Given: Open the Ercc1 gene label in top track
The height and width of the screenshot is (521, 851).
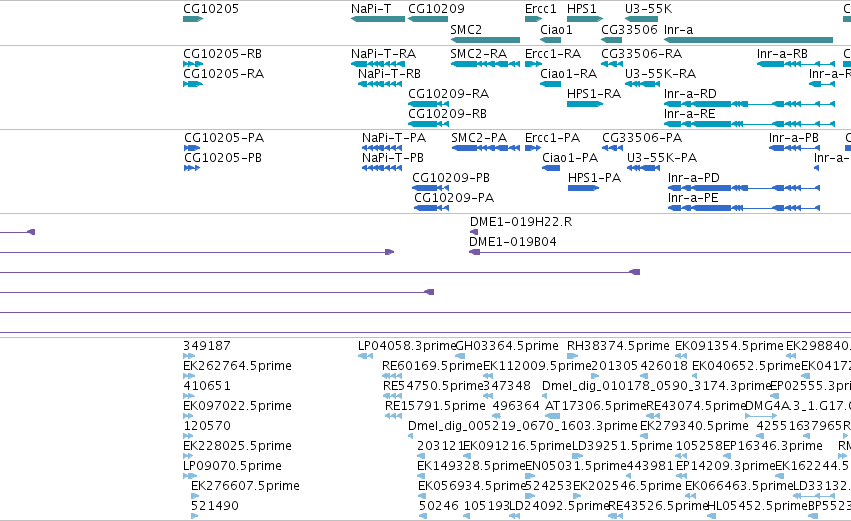Looking at the screenshot, I should [541, 9].
